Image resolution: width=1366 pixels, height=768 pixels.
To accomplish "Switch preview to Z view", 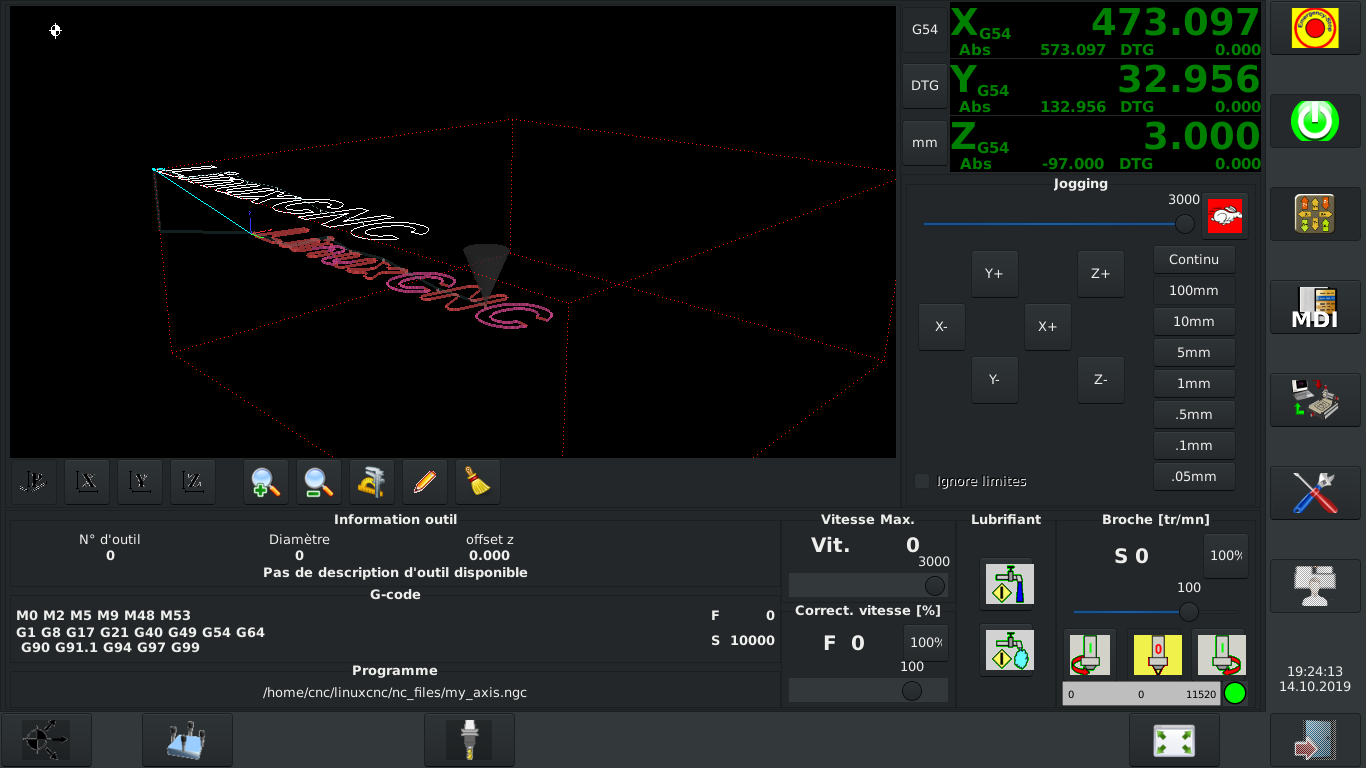I will tap(193, 482).
